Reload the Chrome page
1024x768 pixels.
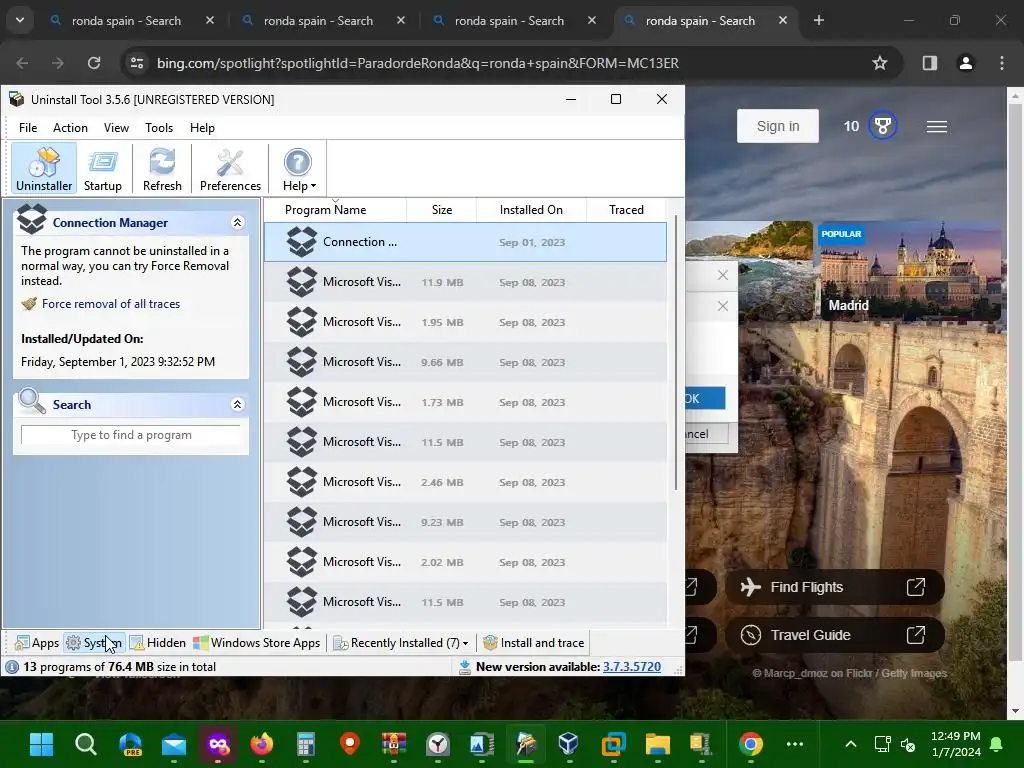94,63
